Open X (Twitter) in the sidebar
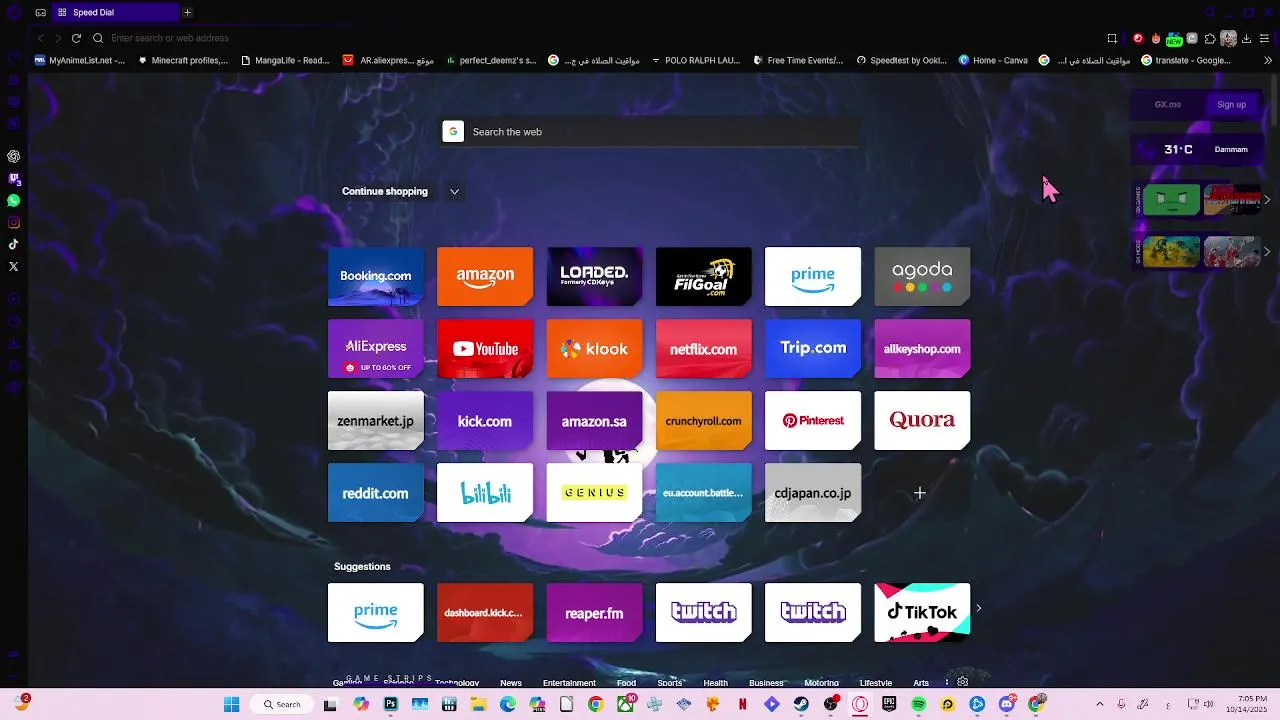 tap(14, 266)
